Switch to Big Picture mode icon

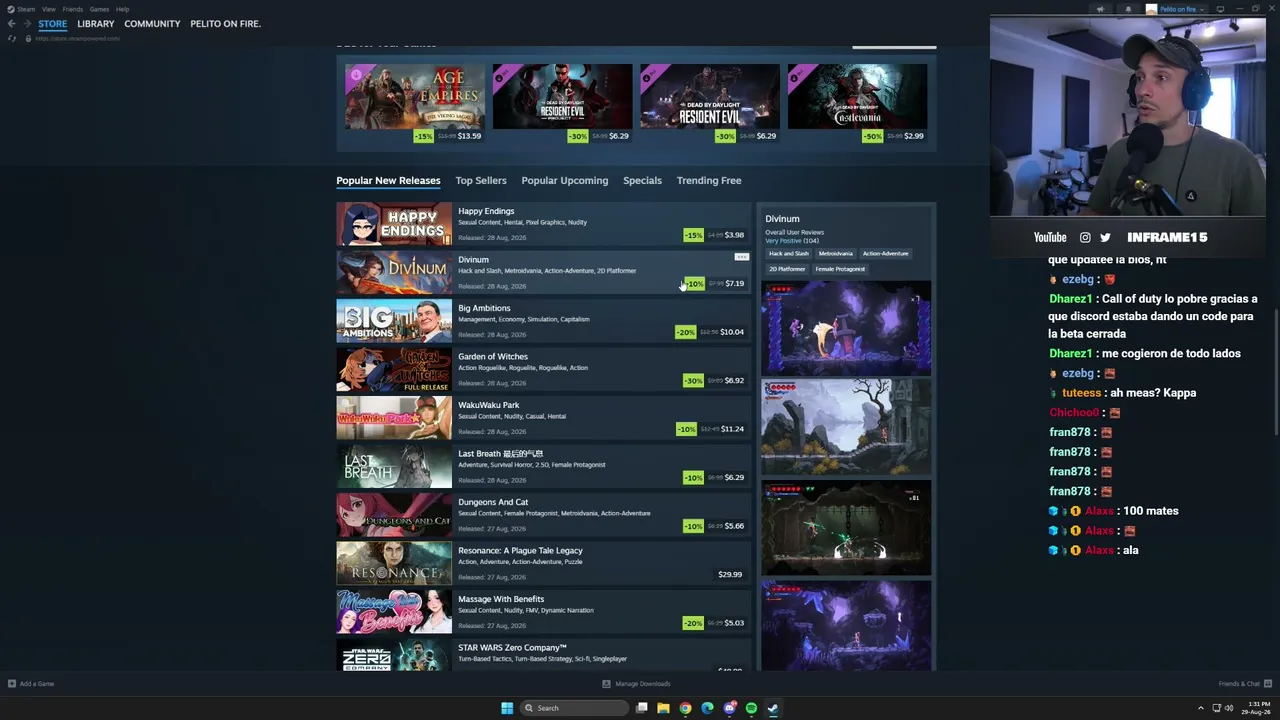click(x=1220, y=9)
